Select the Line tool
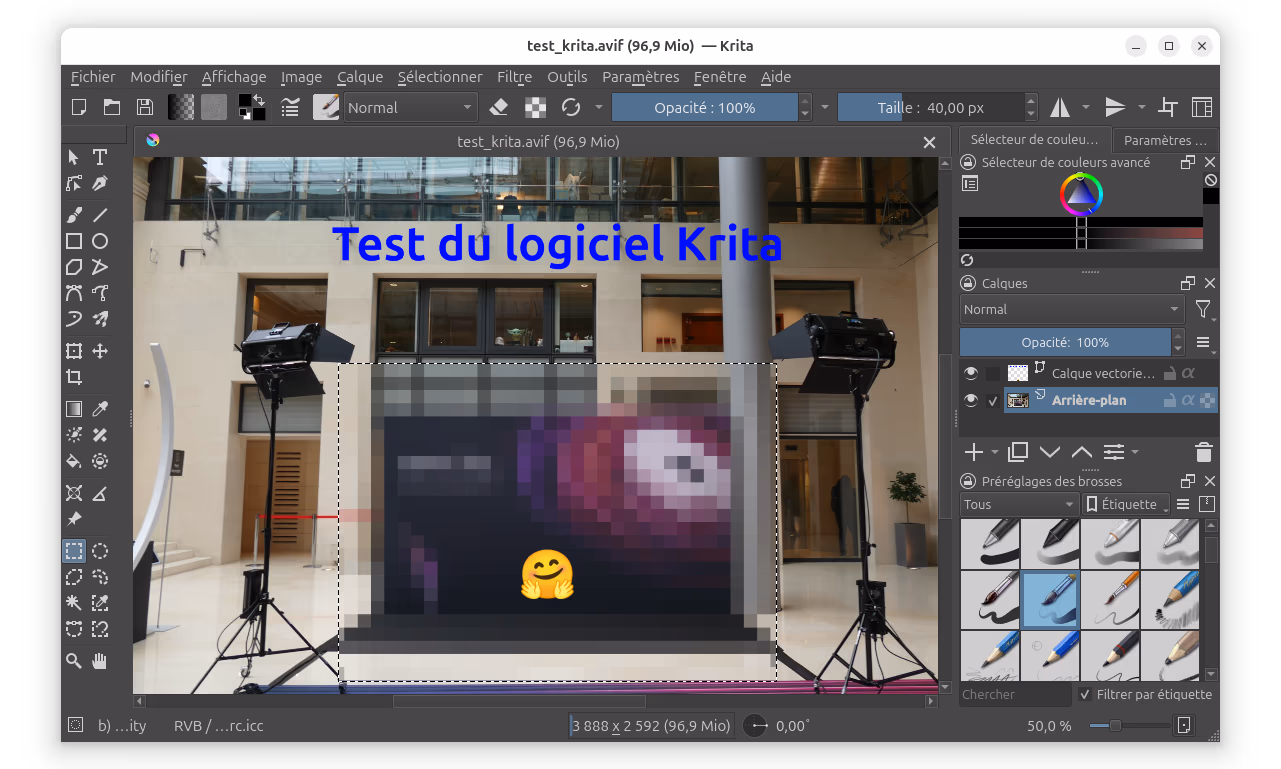1281x769 pixels. 100,214
